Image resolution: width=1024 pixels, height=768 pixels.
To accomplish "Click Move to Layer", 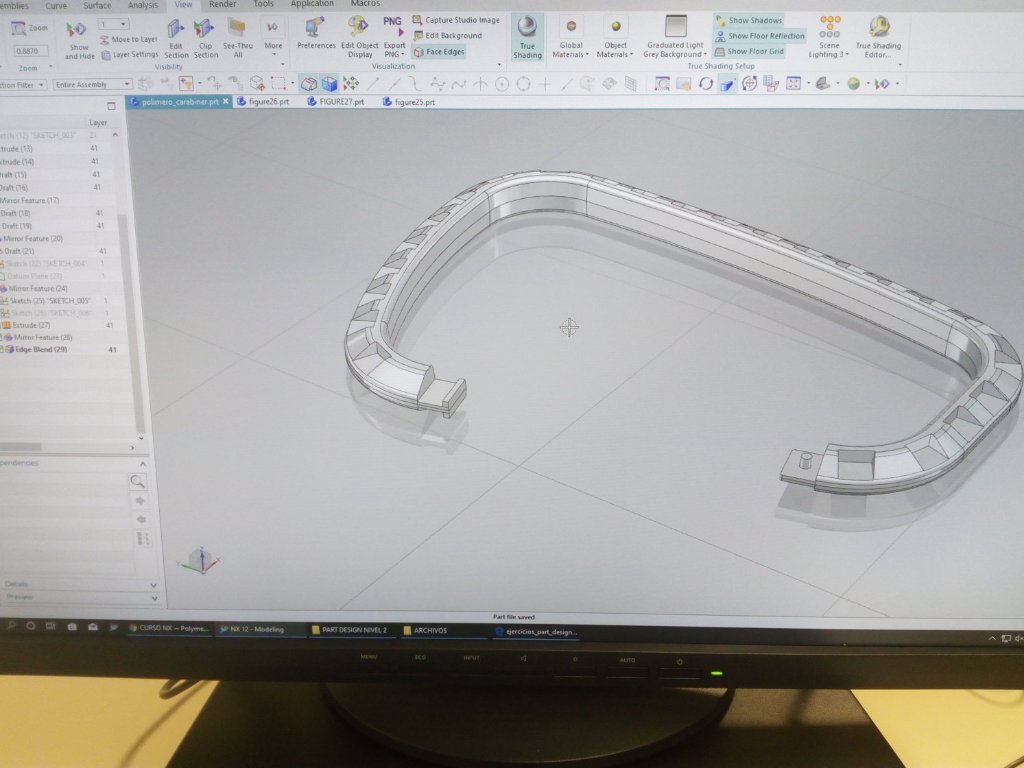I will pos(129,40).
